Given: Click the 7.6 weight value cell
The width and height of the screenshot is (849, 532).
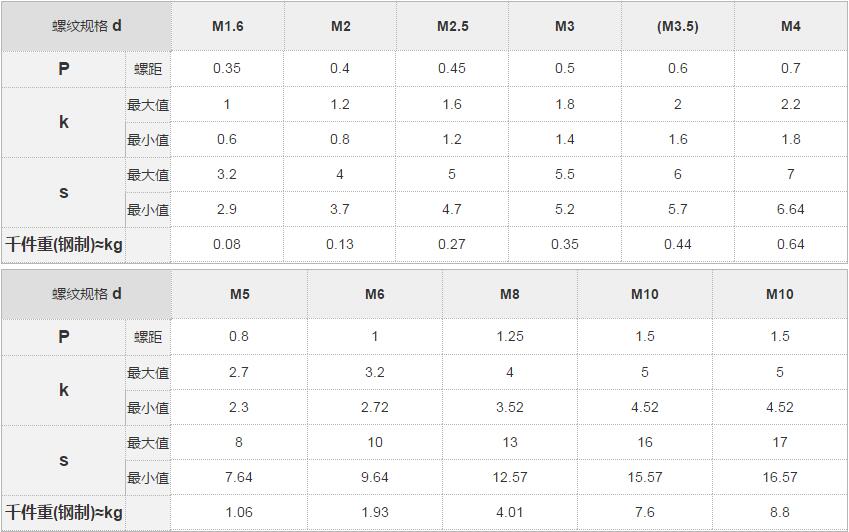Looking at the screenshot, I should click(644, 513).
